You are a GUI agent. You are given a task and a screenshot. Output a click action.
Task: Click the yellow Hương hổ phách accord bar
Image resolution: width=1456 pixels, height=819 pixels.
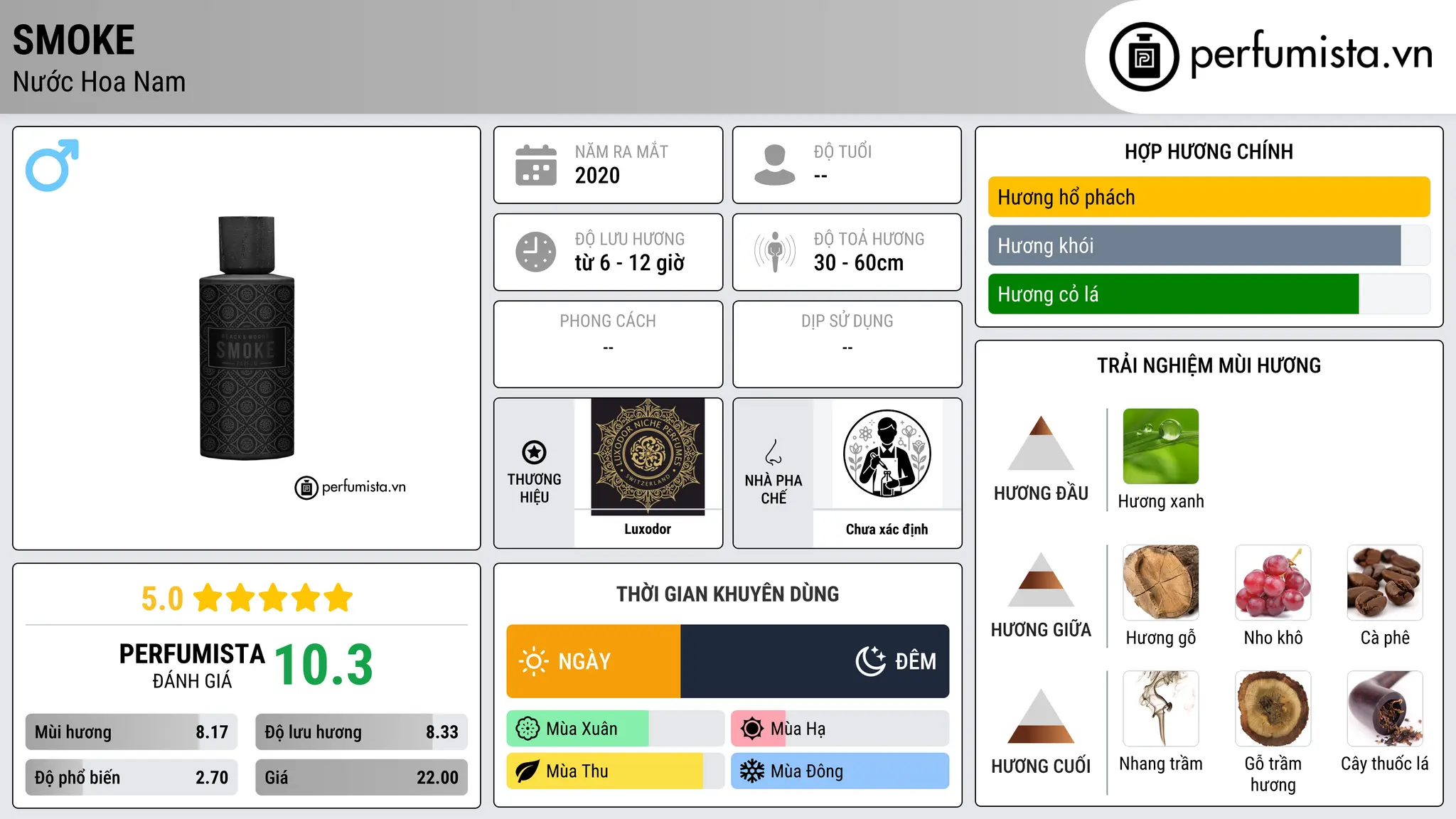1209,197
